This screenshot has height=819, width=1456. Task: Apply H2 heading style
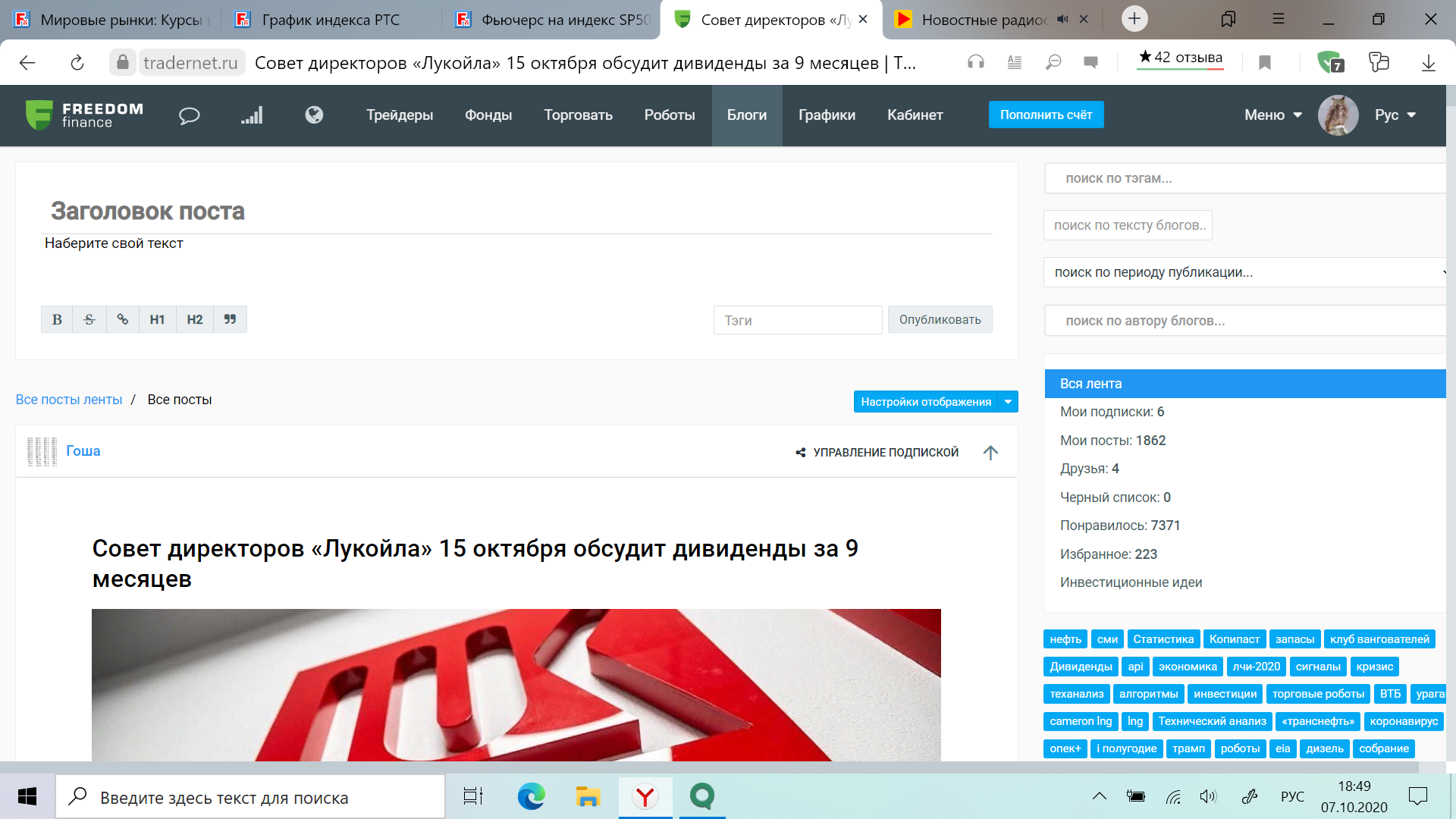(x=195, y=319)
